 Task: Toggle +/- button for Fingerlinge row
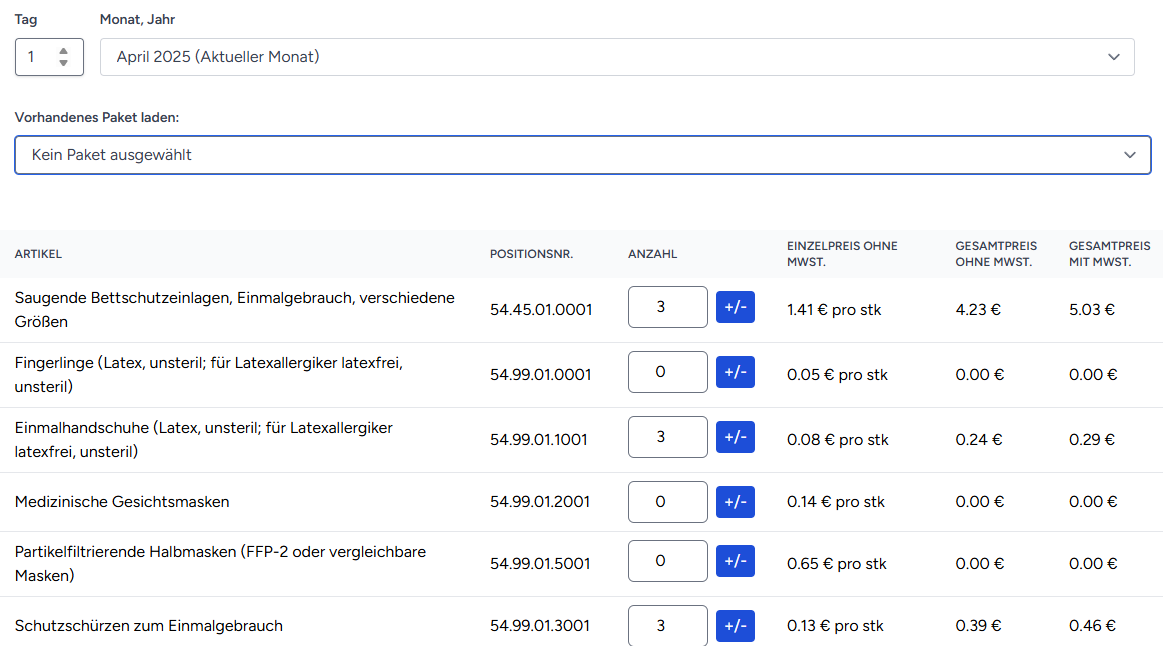point(735,372)
